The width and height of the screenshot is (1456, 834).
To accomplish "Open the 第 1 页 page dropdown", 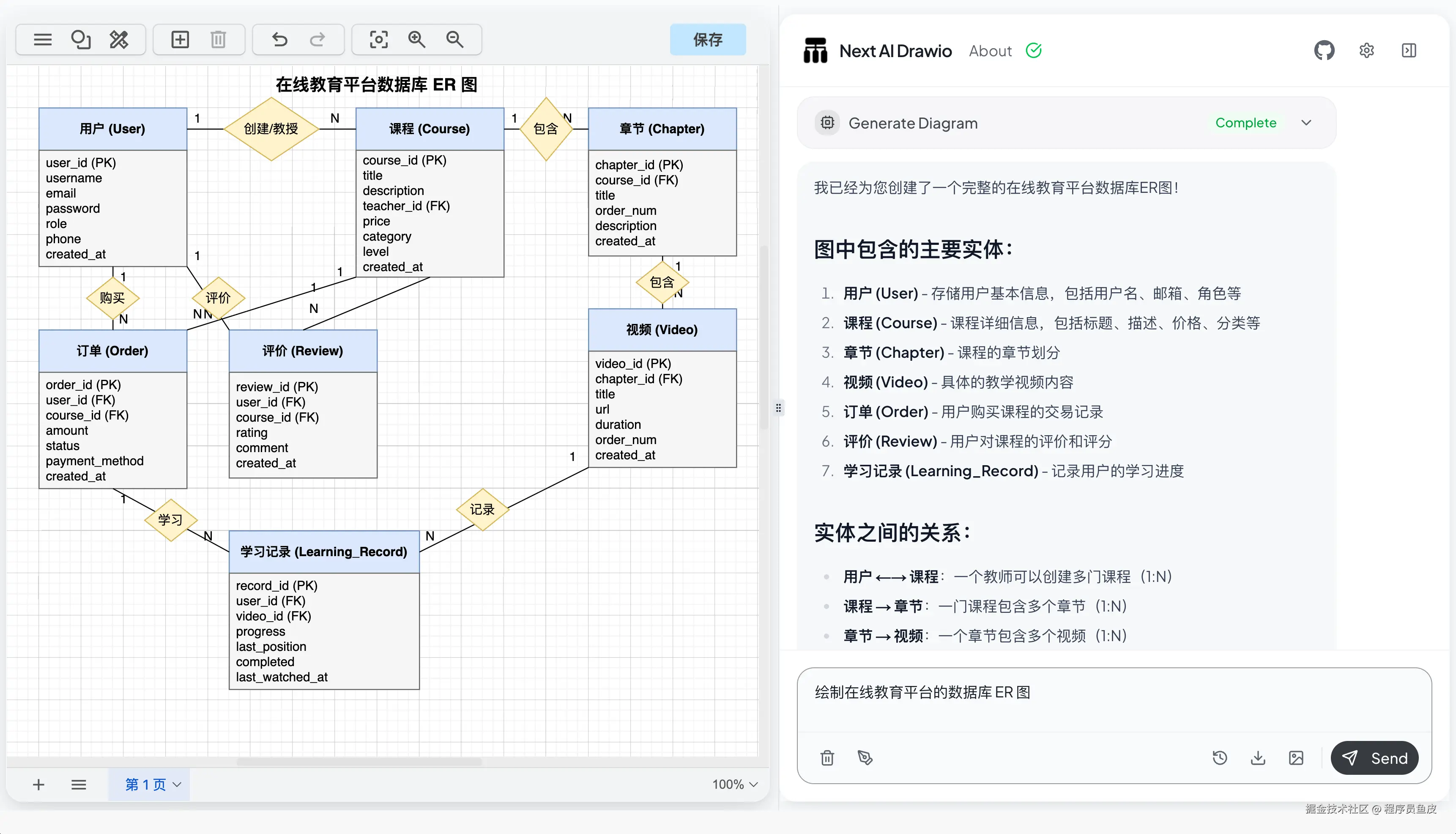I will click(x=152, y=784).
